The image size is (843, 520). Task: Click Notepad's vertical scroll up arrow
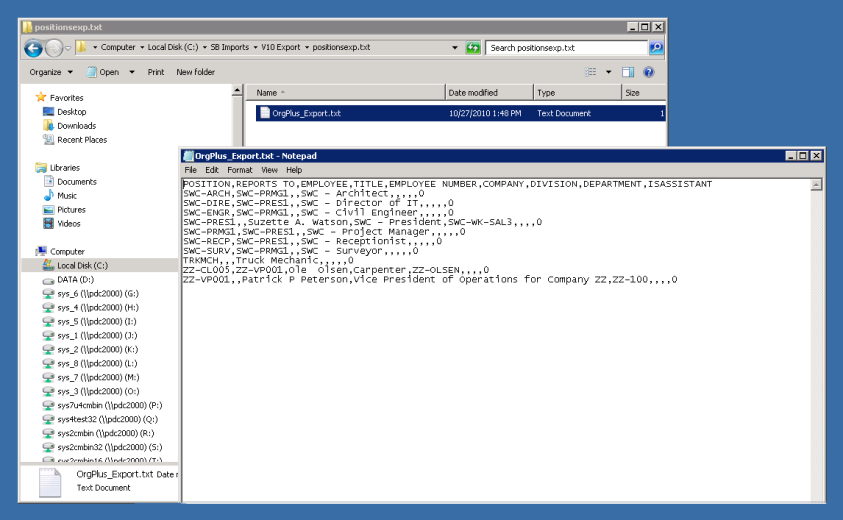[816, 185]
